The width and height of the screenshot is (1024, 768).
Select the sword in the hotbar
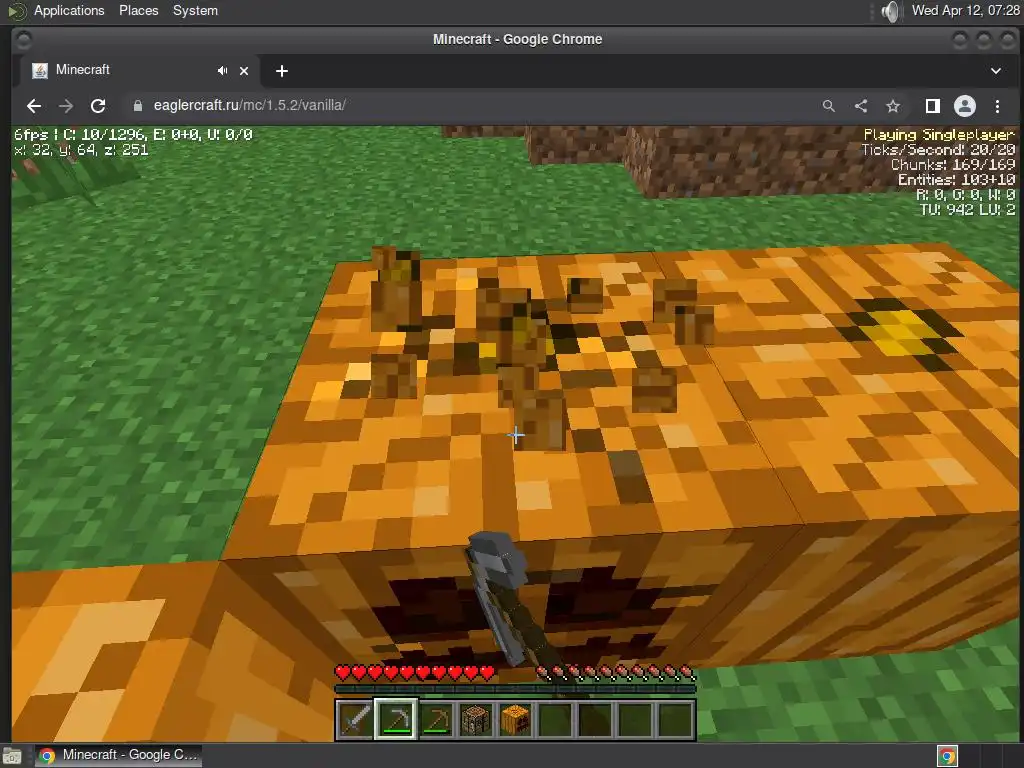point(355,720)
